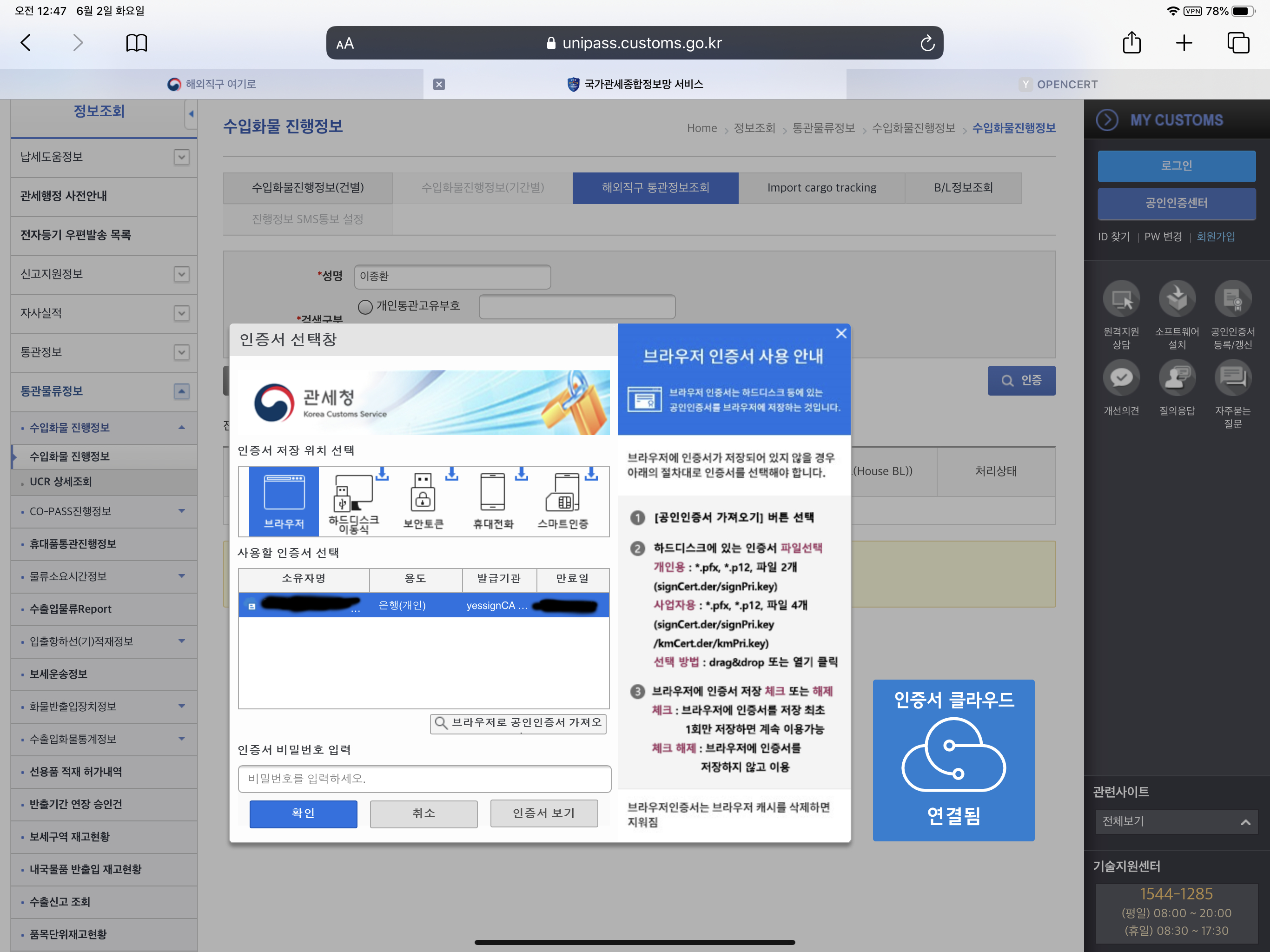Image resolution: width=1270 pixels, height=952 pixels.
Task: Select the 보안토큰 storage location icon
Action: pos(423,500)
